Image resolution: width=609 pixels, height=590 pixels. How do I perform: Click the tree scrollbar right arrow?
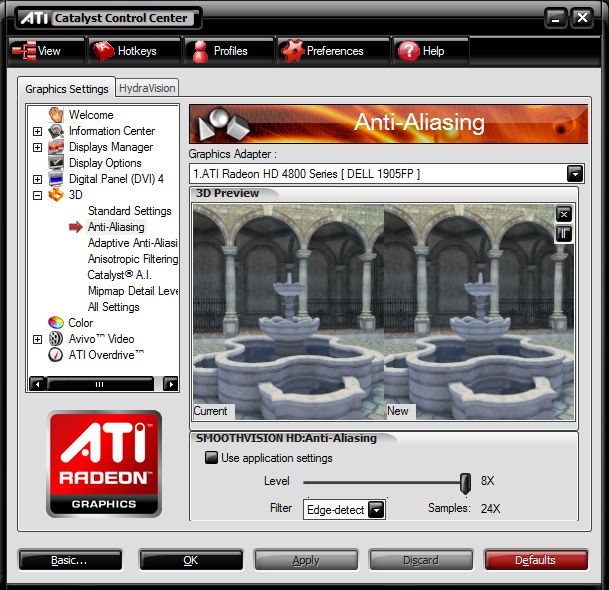tap(171, 384)
